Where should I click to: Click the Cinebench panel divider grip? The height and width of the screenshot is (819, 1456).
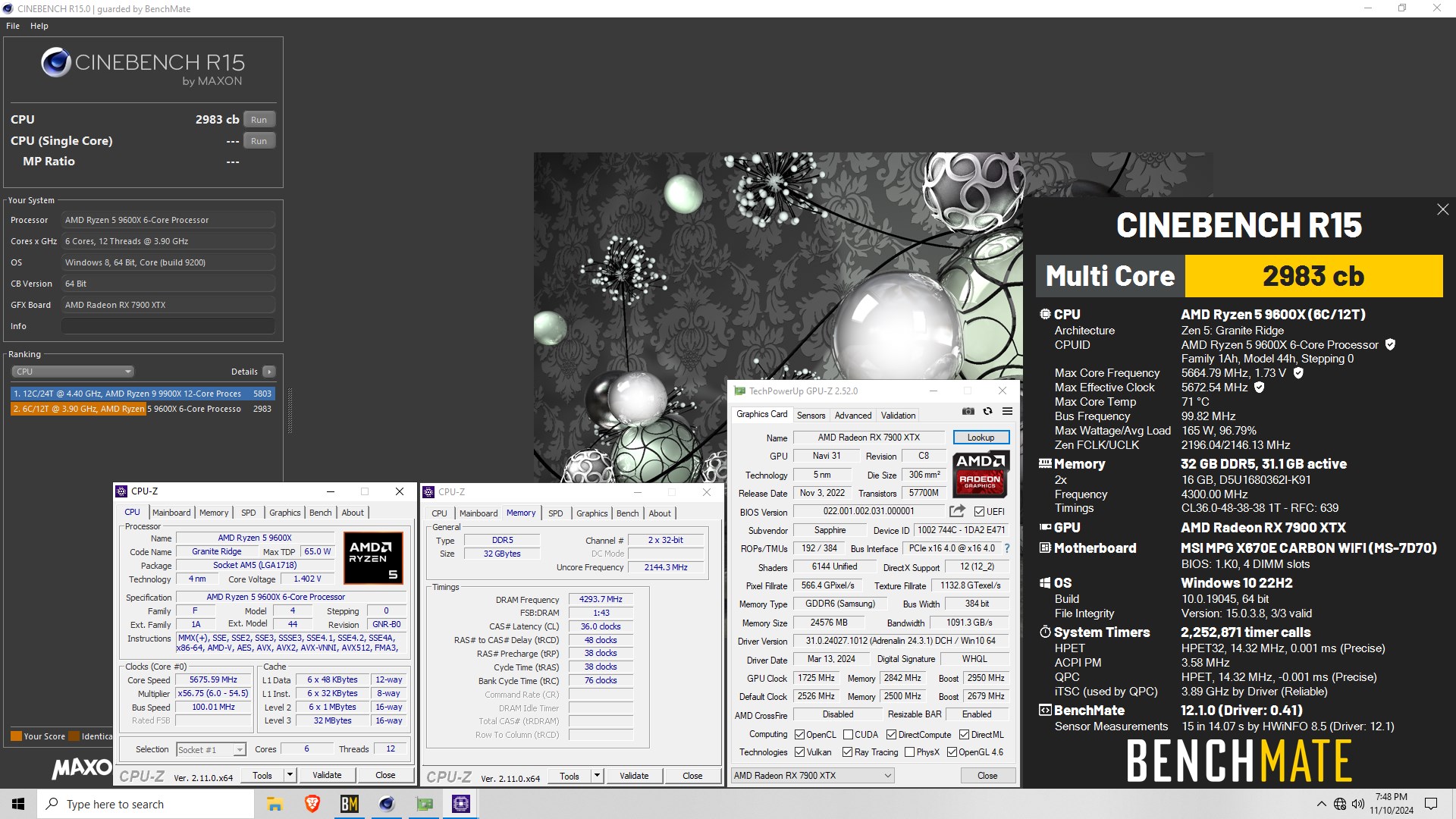click(290, 410)
